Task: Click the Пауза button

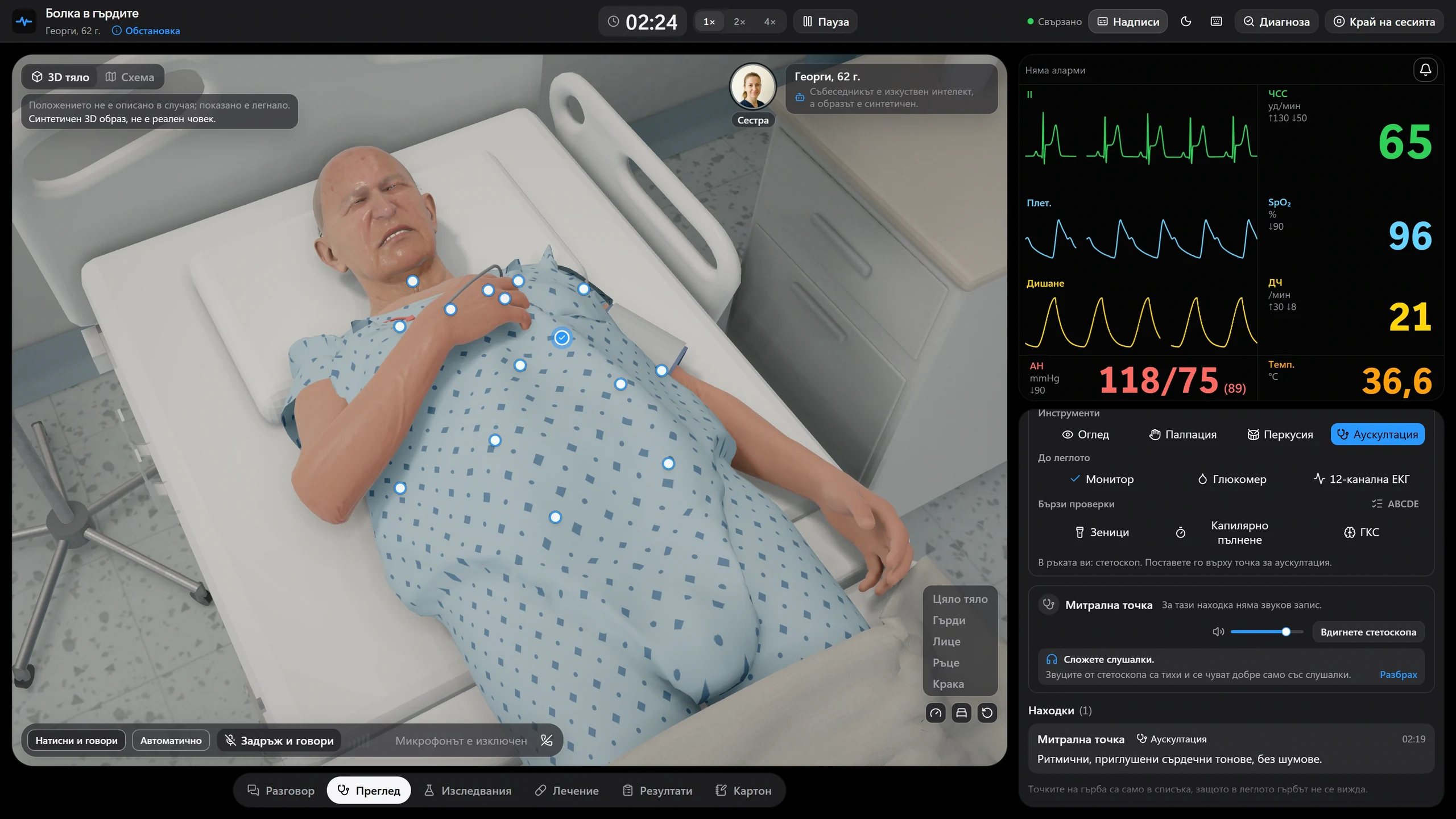Action: (x=825, y=22)
